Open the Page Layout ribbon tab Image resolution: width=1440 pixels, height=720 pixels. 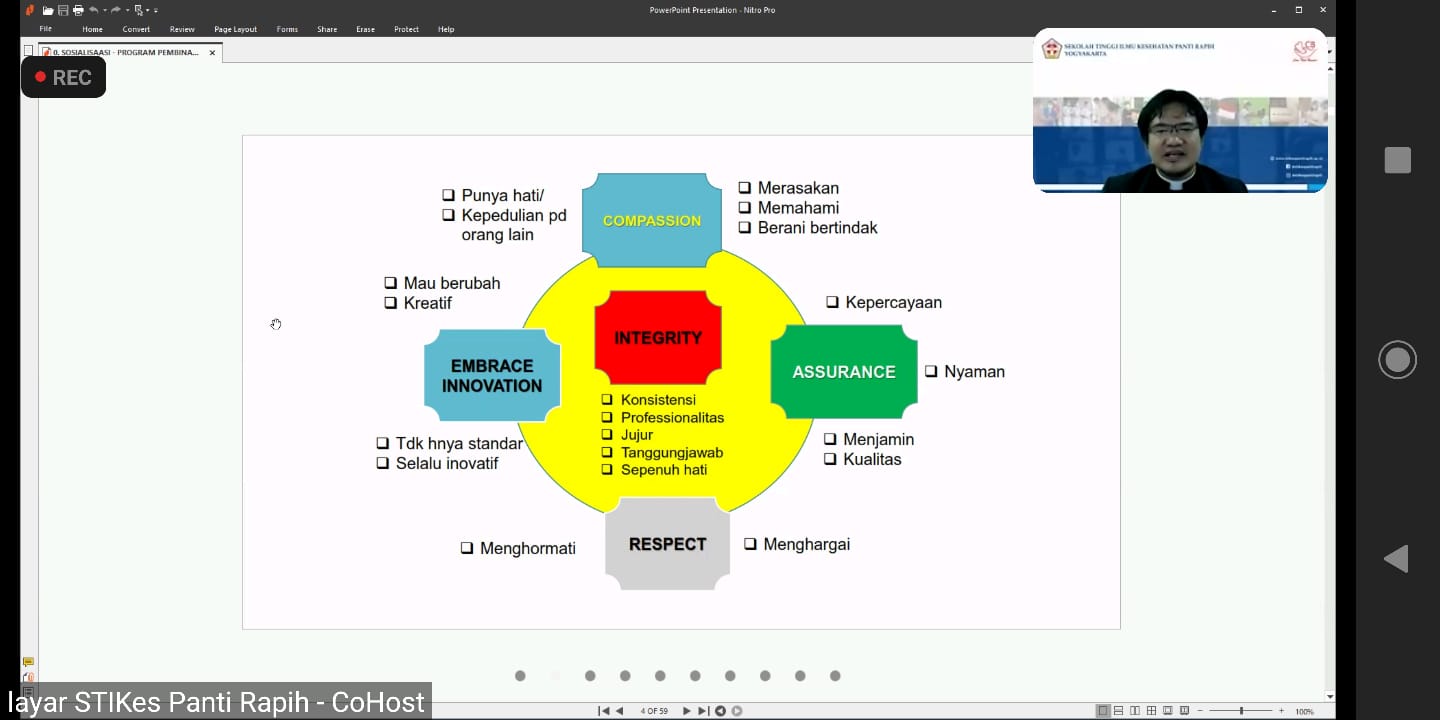[x=235, y=29]
